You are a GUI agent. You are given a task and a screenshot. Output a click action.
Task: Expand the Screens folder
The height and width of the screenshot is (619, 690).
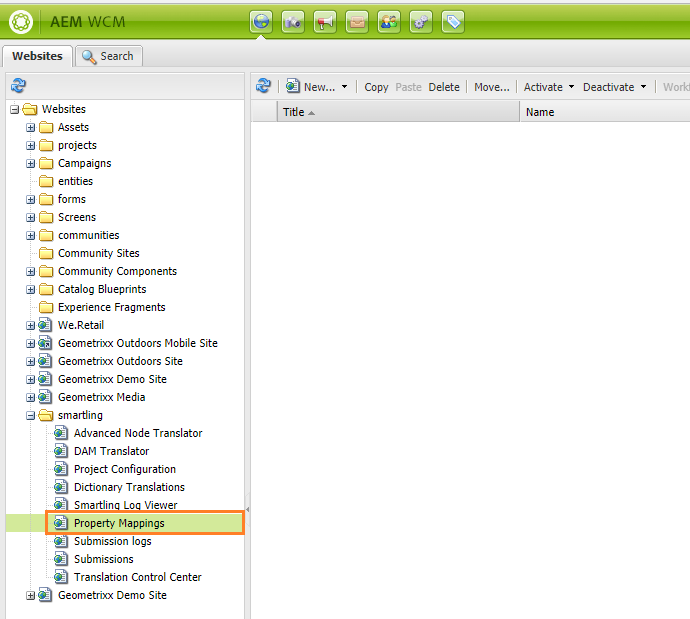click(x=30, y=218)
